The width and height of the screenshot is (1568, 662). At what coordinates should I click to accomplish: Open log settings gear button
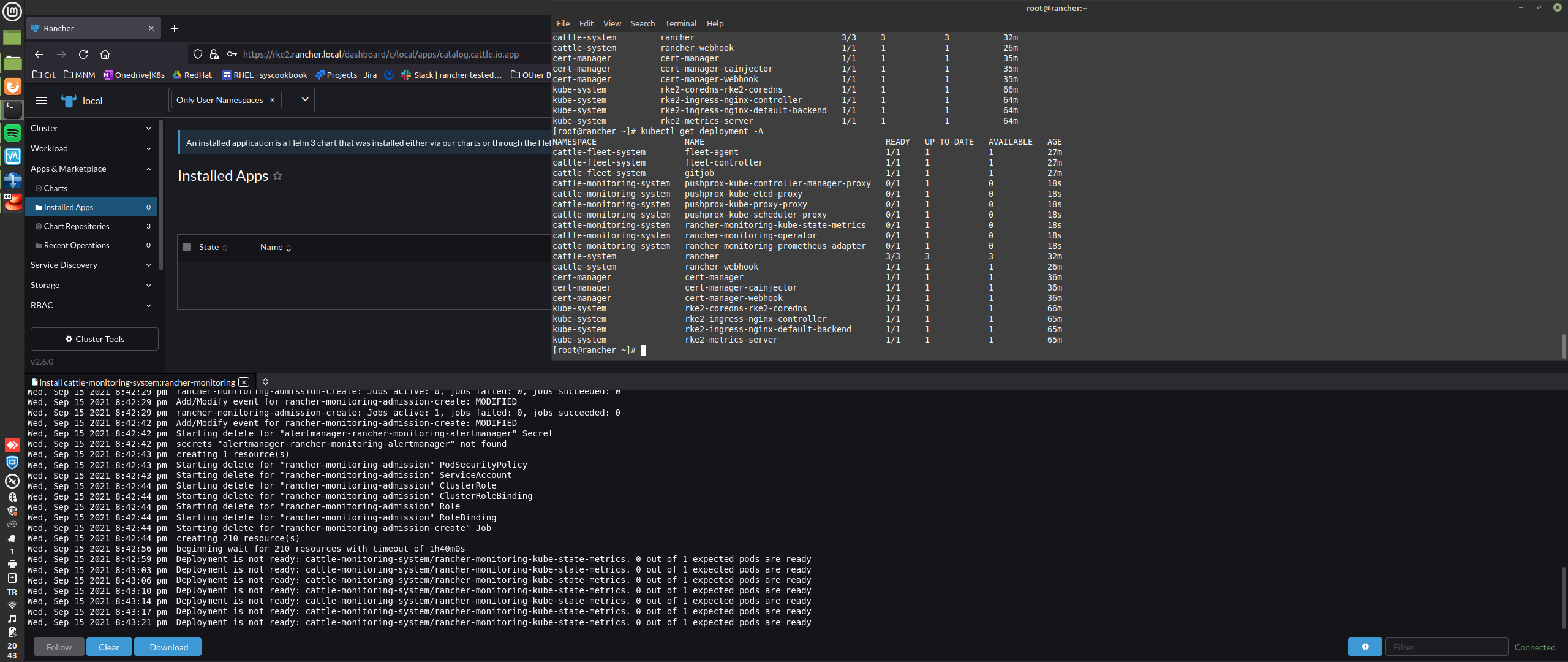[1365, 647]
